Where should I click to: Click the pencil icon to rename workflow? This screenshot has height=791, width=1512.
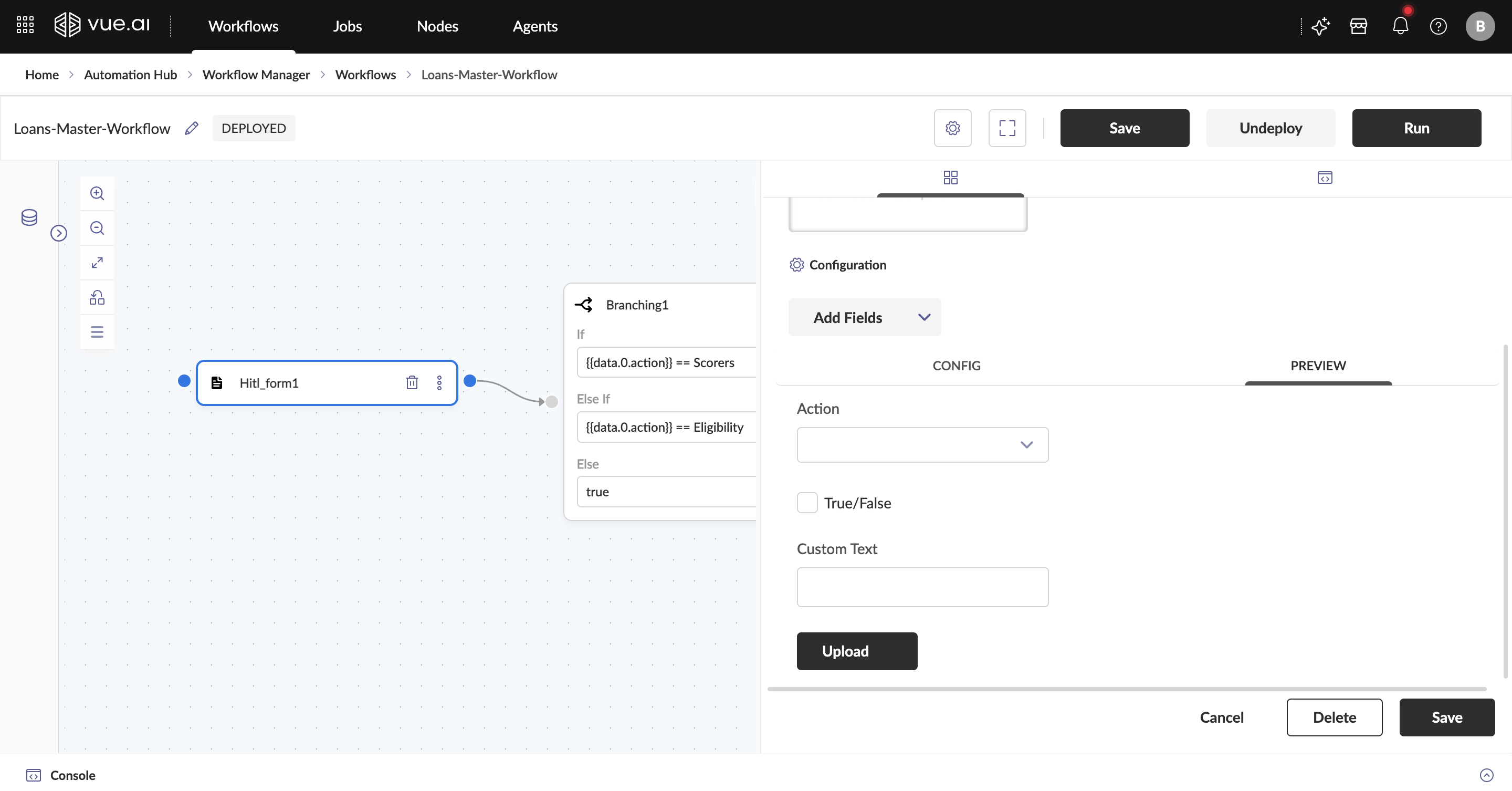point(191,128)
